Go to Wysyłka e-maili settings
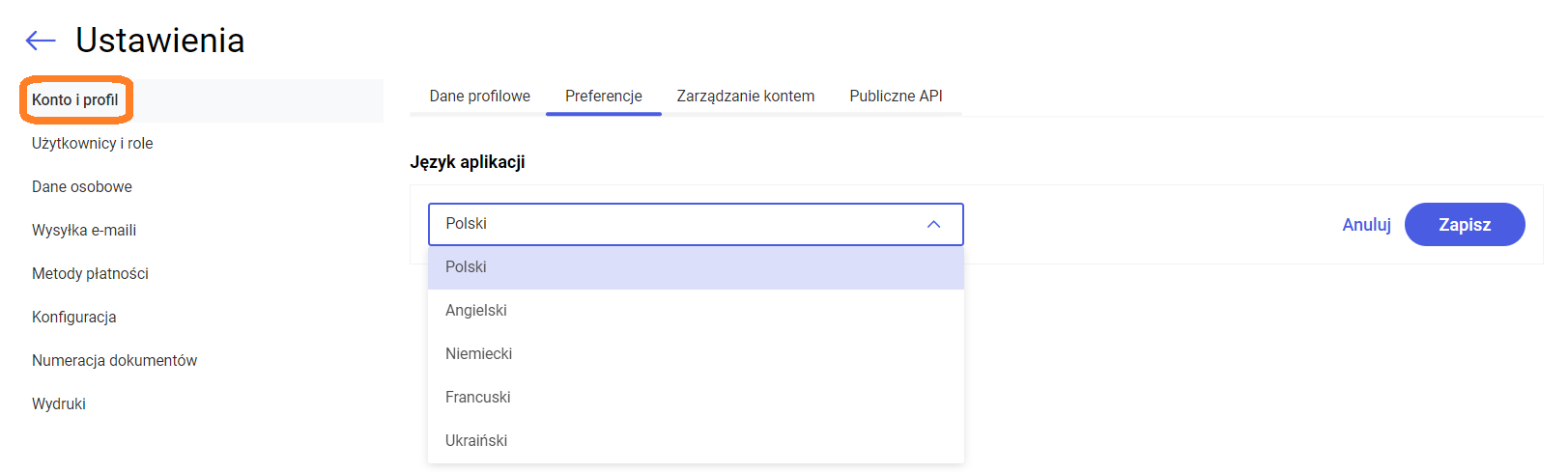The image size is (1568, 472). pyautogui.click(x=84, y=231)
